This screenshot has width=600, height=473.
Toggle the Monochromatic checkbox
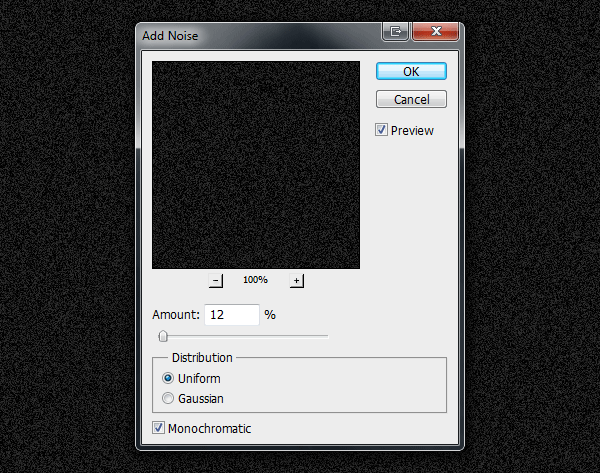158,427
